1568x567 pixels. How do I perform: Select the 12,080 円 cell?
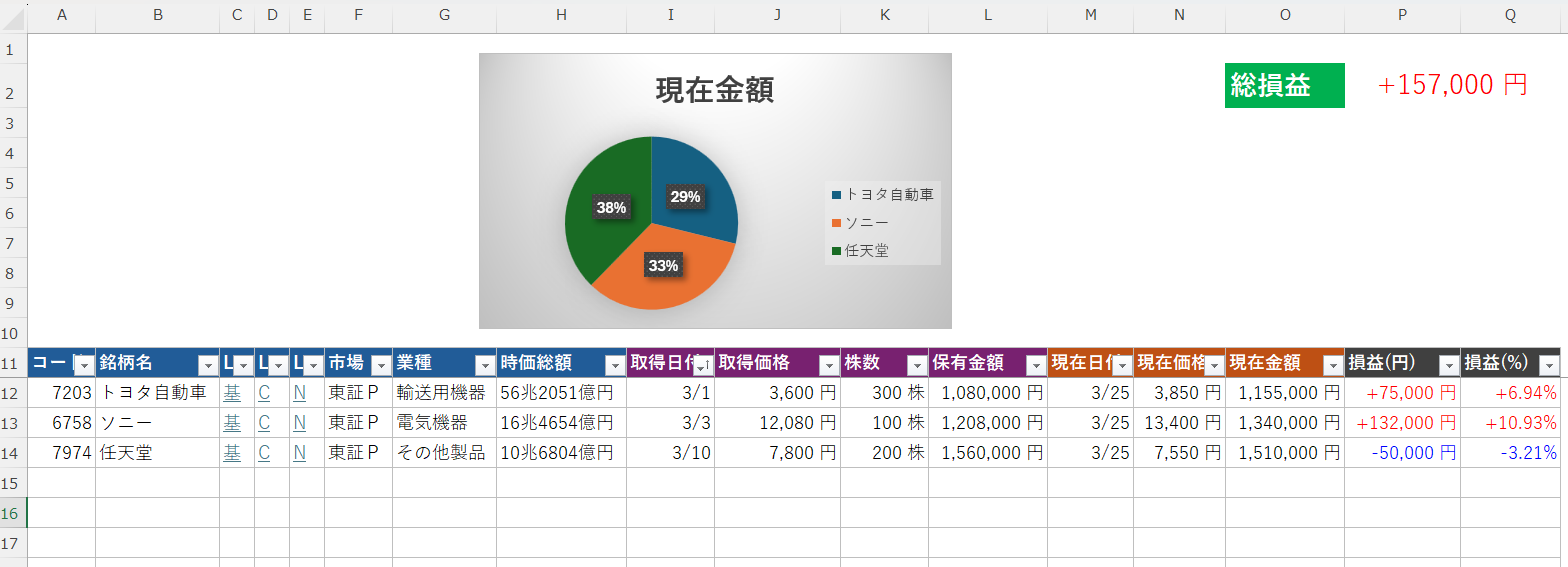coord(778,423)
